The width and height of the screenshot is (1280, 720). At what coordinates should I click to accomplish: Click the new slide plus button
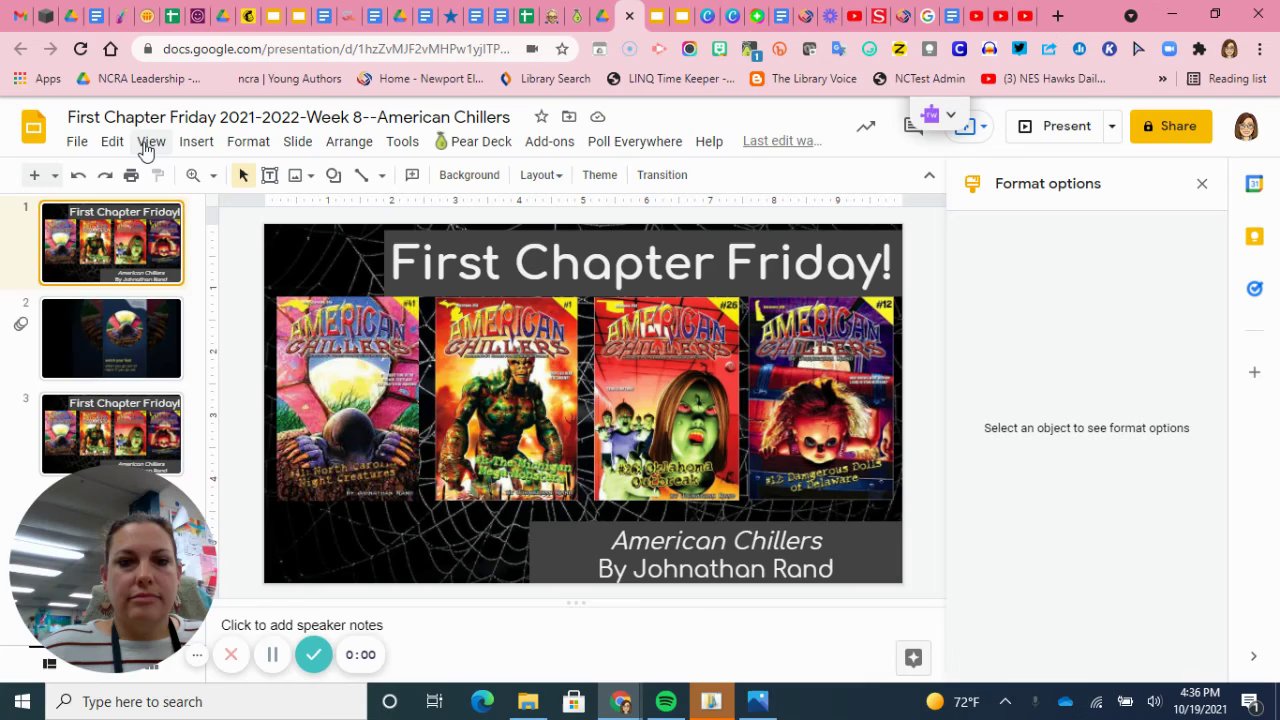(34, 175)
